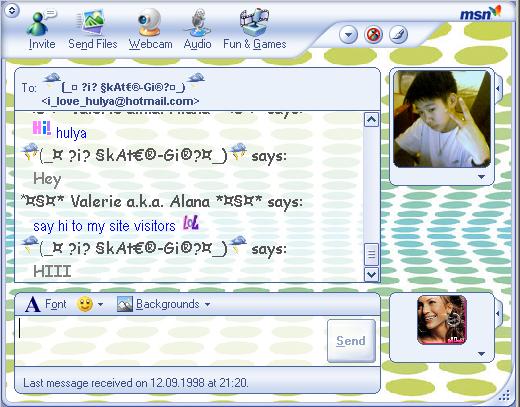Open options arrow below your display picture

pyautogui.click(x=481, y=354)
